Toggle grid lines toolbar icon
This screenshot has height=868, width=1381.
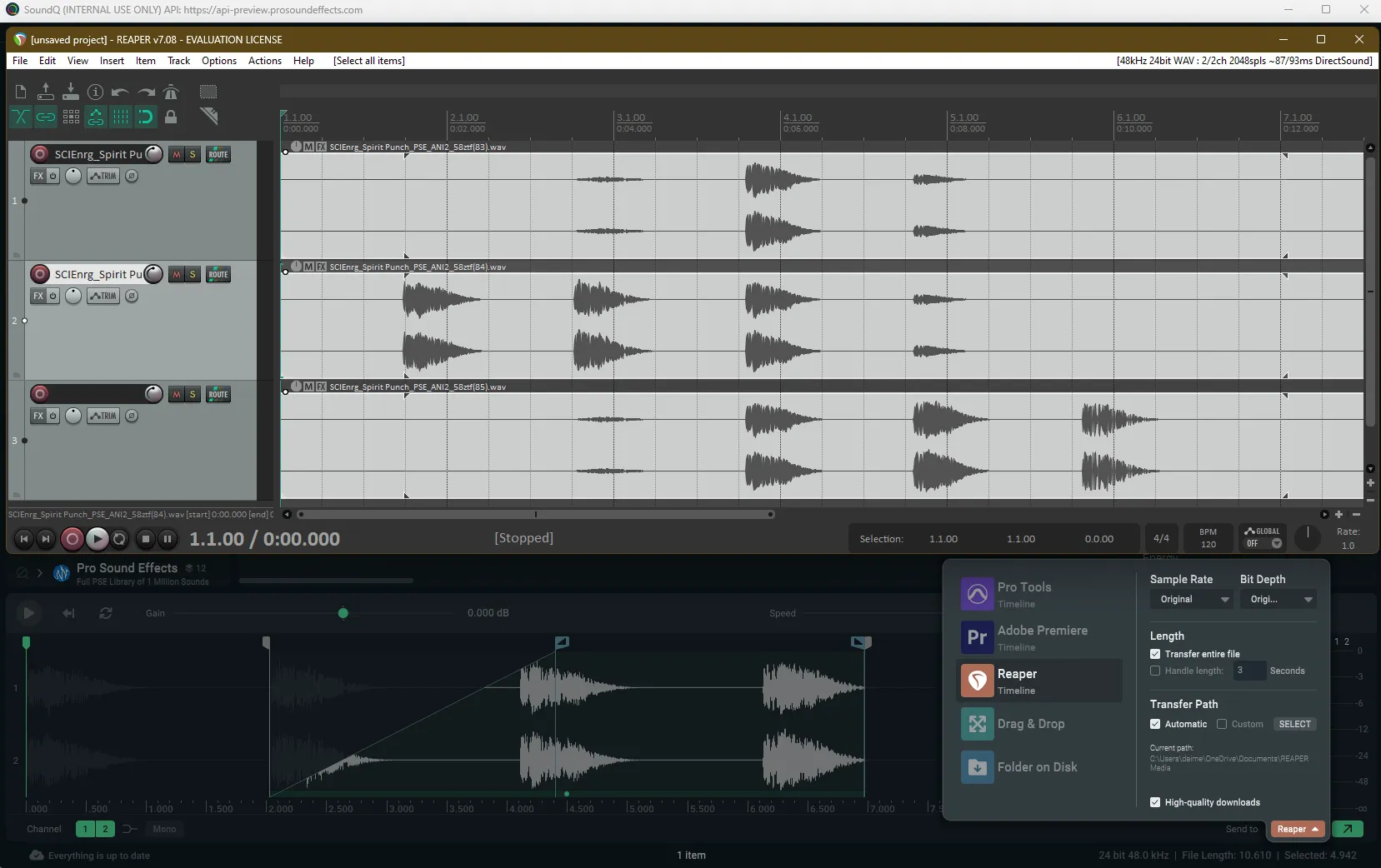[x=121, y=117]
